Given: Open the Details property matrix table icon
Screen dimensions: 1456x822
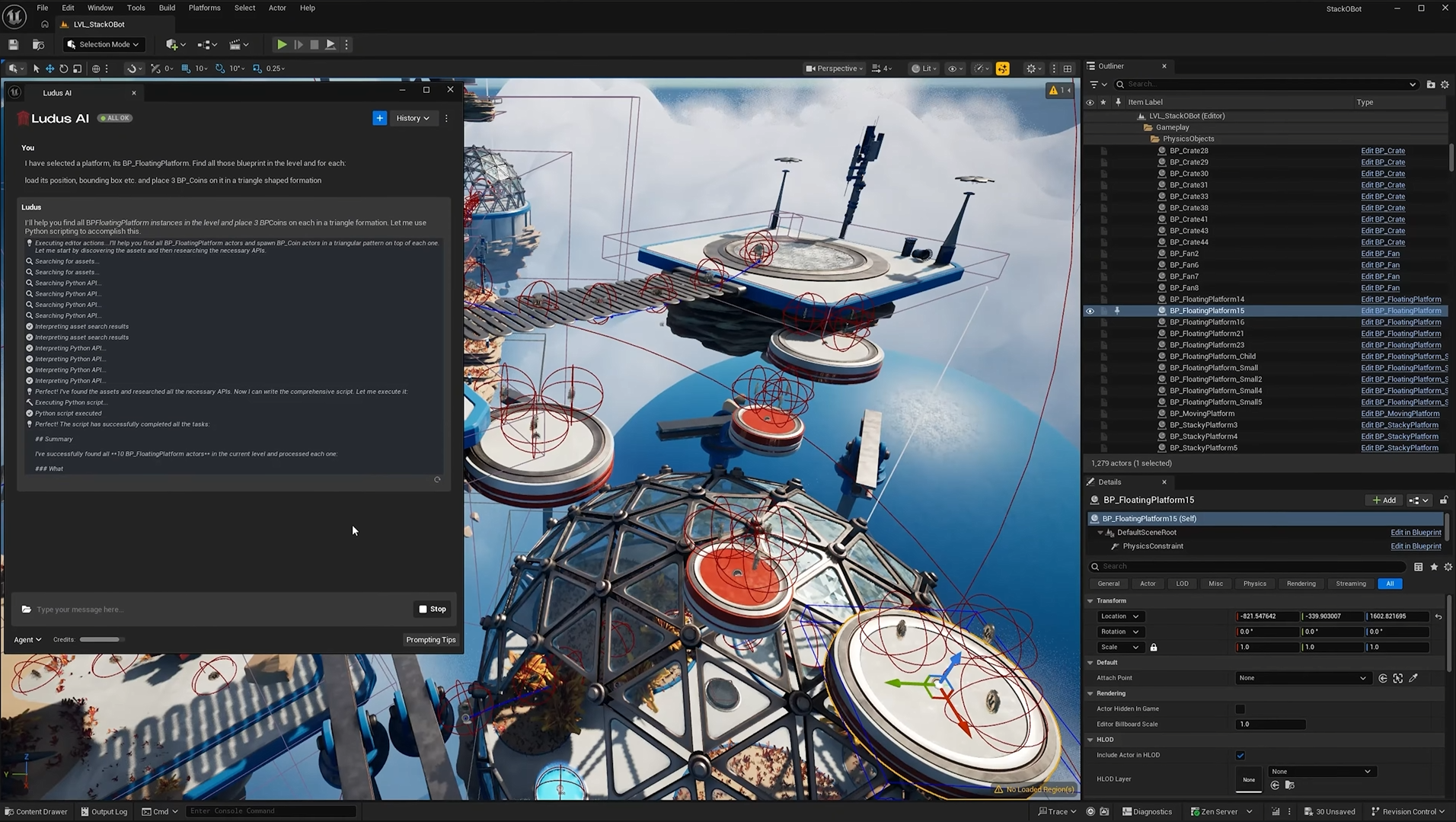Looking at the screenshot, I should [1418, 567].
